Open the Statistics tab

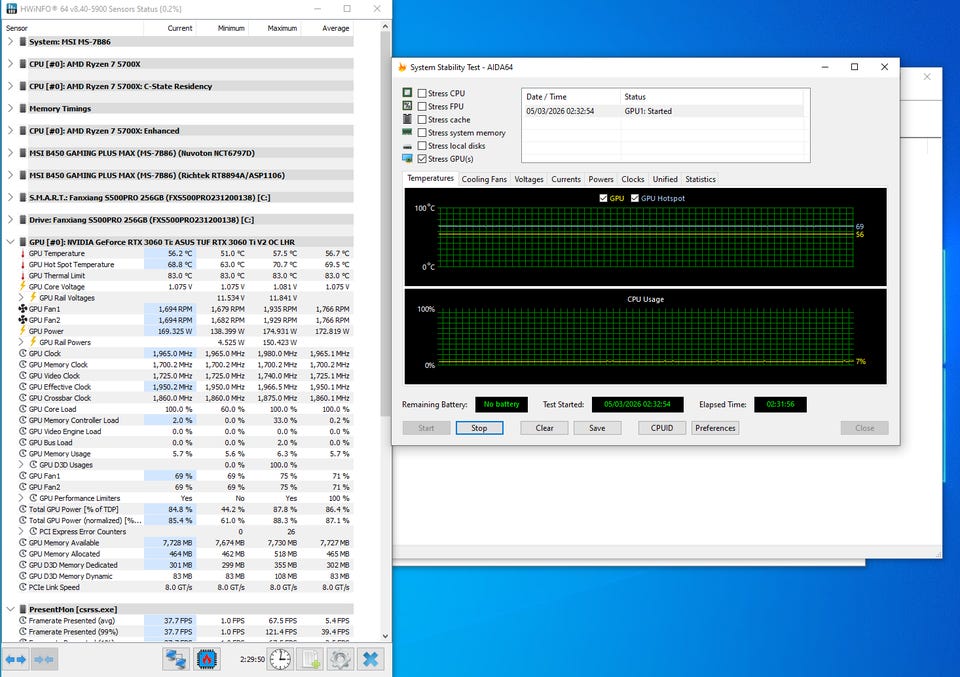700,179
